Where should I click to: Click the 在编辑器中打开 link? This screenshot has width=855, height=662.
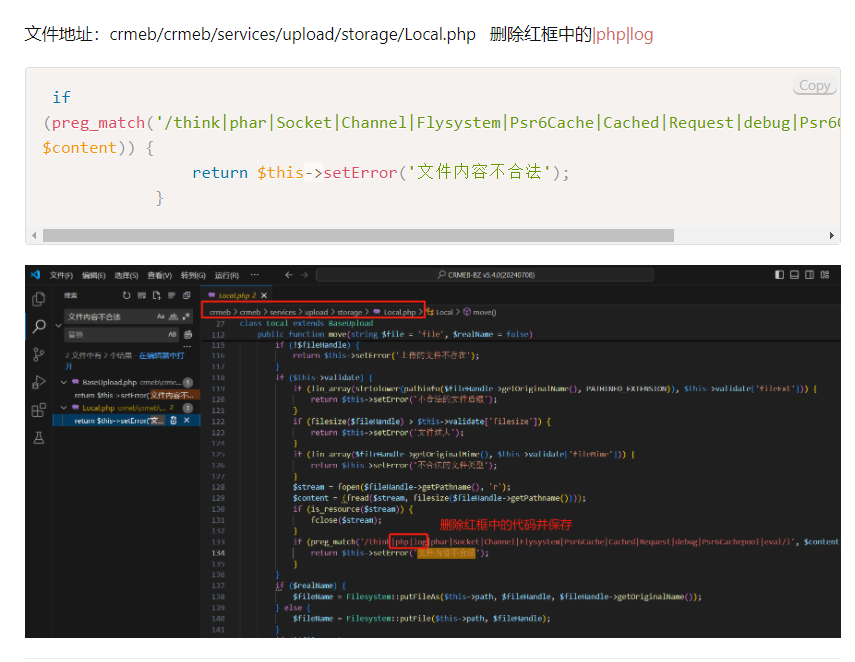161,356
